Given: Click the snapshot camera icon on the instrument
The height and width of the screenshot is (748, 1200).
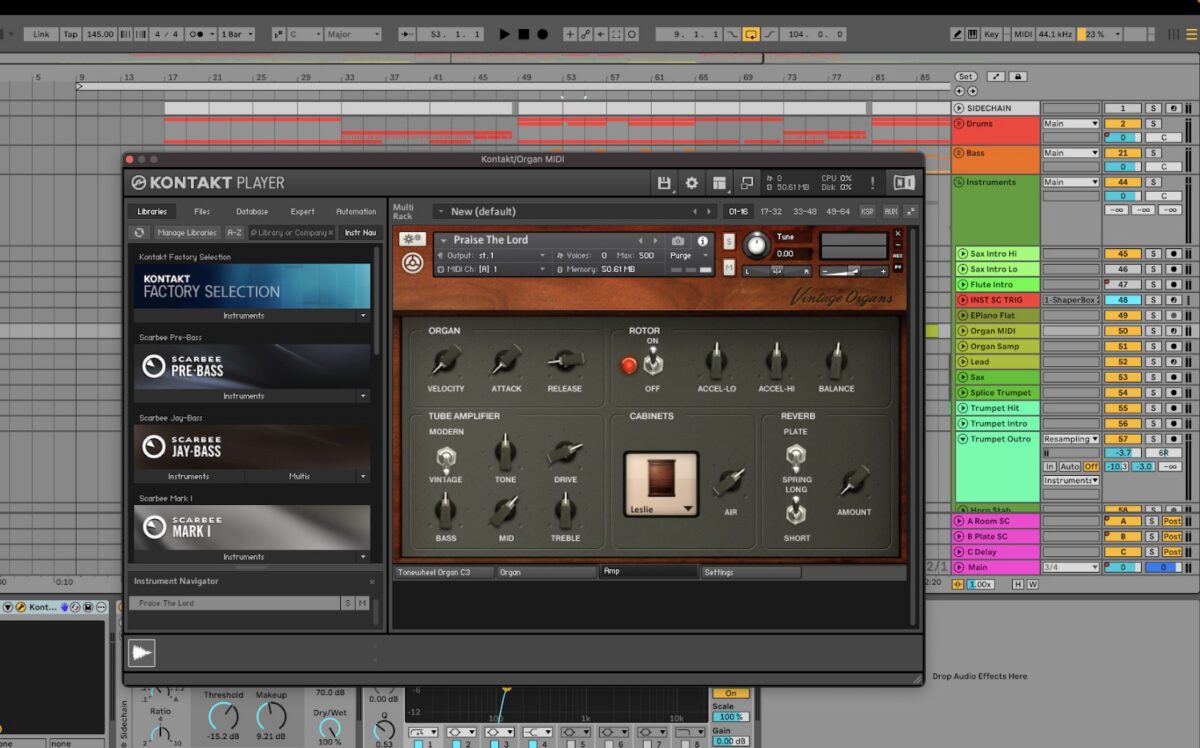Looking at the screenshot, I should [x=678, y=241].
